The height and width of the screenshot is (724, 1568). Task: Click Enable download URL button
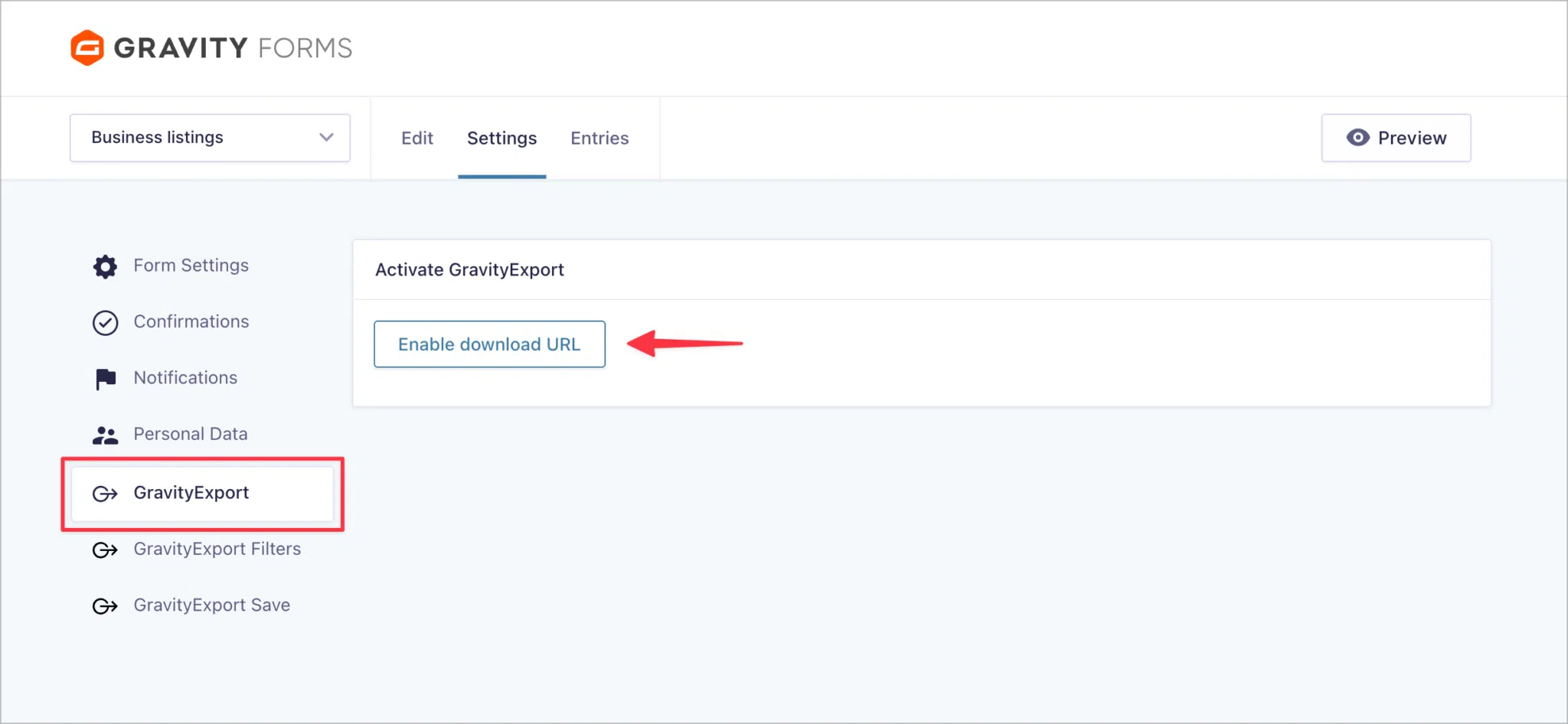[x=489, y=344]
